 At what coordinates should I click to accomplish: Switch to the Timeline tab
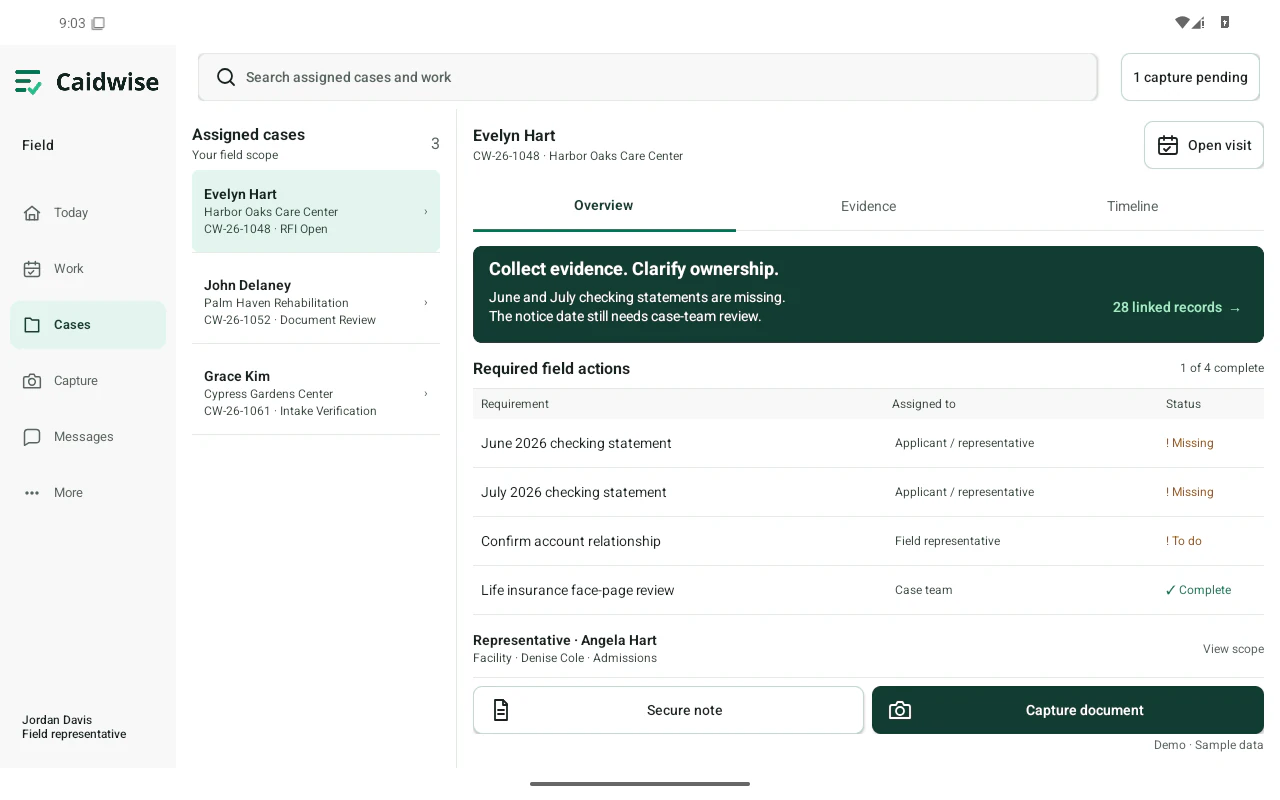(x=1132, y=206)
